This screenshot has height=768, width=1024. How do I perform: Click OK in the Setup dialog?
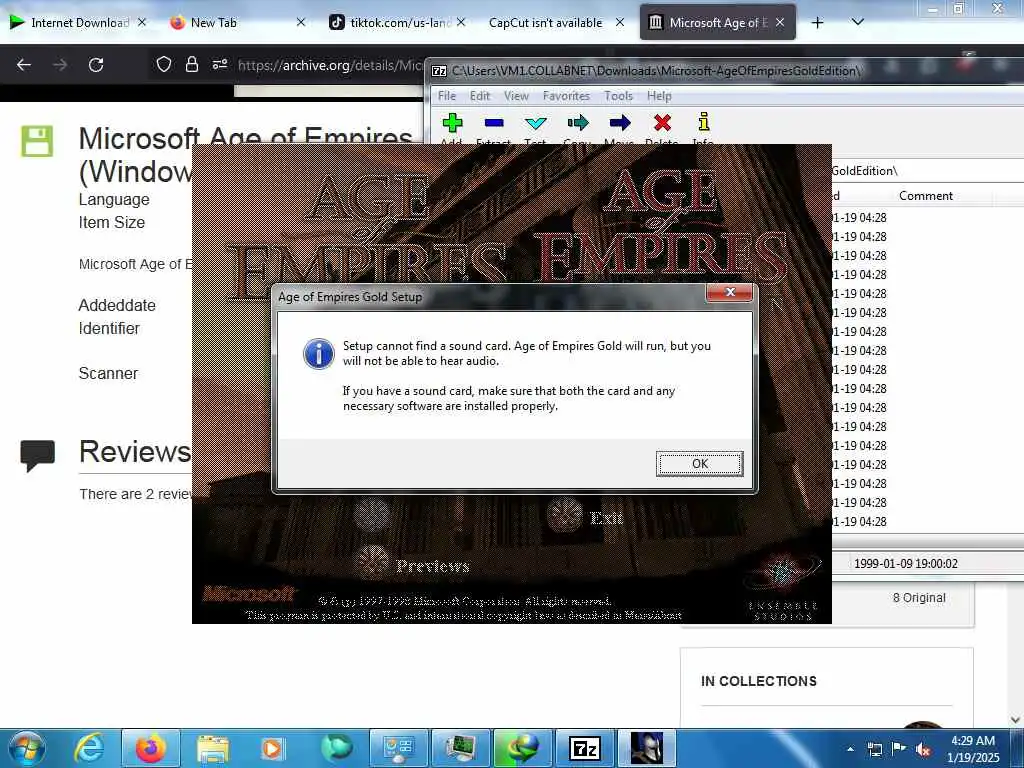699,464
